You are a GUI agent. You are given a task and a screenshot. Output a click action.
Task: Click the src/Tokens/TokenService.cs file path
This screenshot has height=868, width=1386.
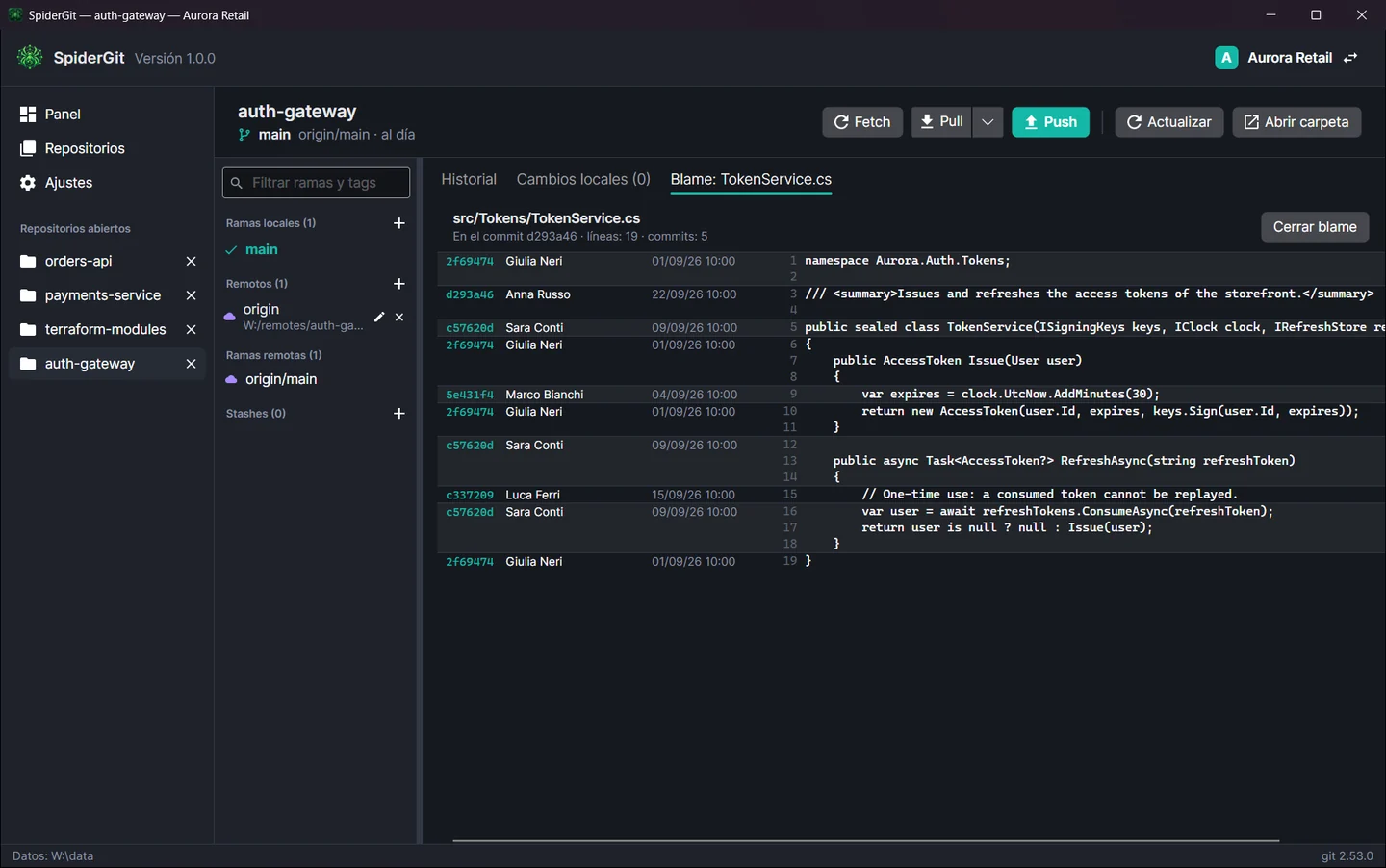547,218
